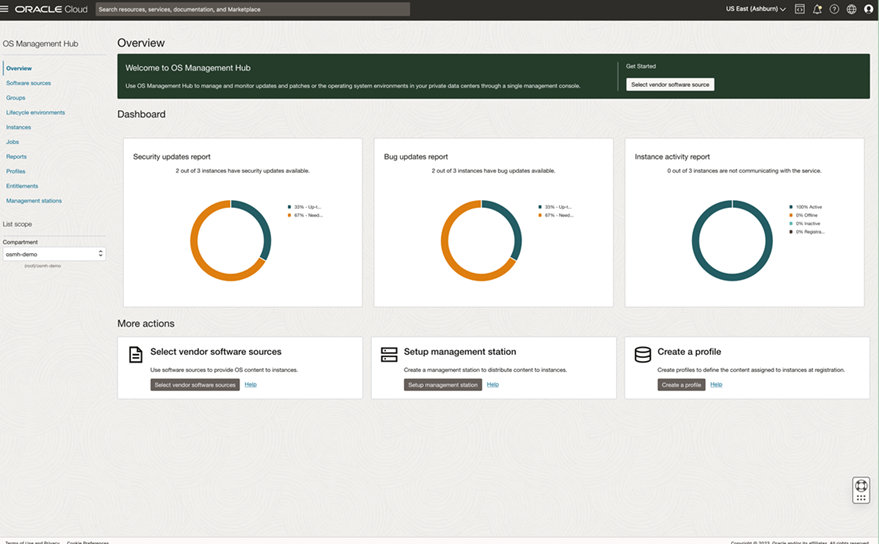Open Lifecycle environments in the sidebar

[x=35, y=113]
